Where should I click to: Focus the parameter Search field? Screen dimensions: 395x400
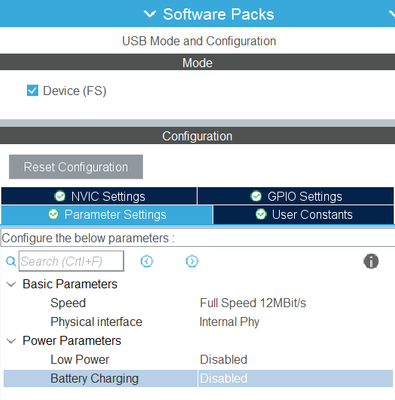71,261
